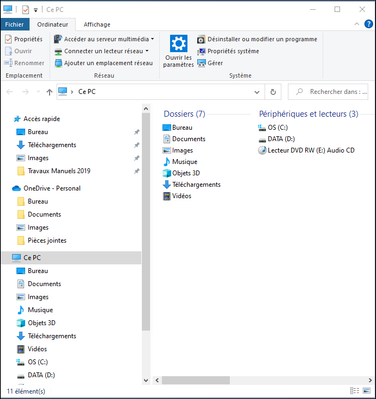Open Travaux Manuels 2019 folder
Image resolution: width=376 pixels, height=399 pixels.
tap(53, 171)
